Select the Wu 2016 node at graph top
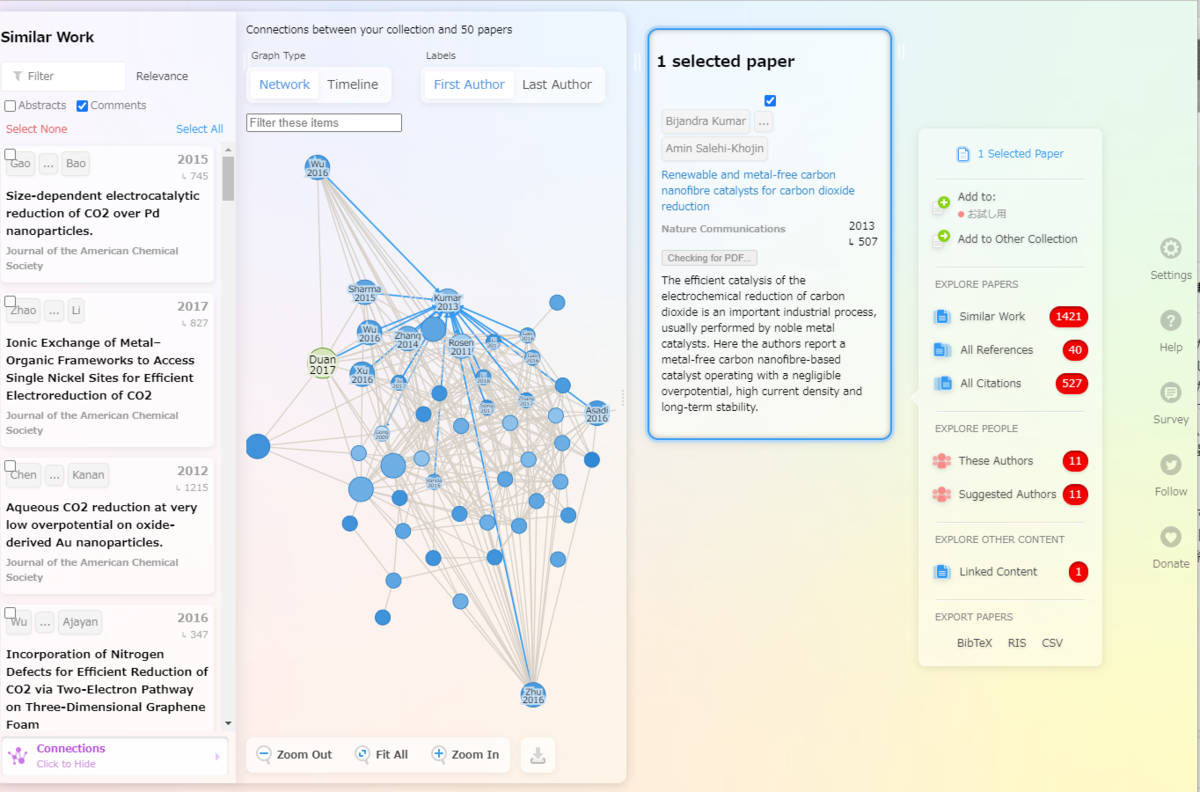 click(x=317, y=167)
